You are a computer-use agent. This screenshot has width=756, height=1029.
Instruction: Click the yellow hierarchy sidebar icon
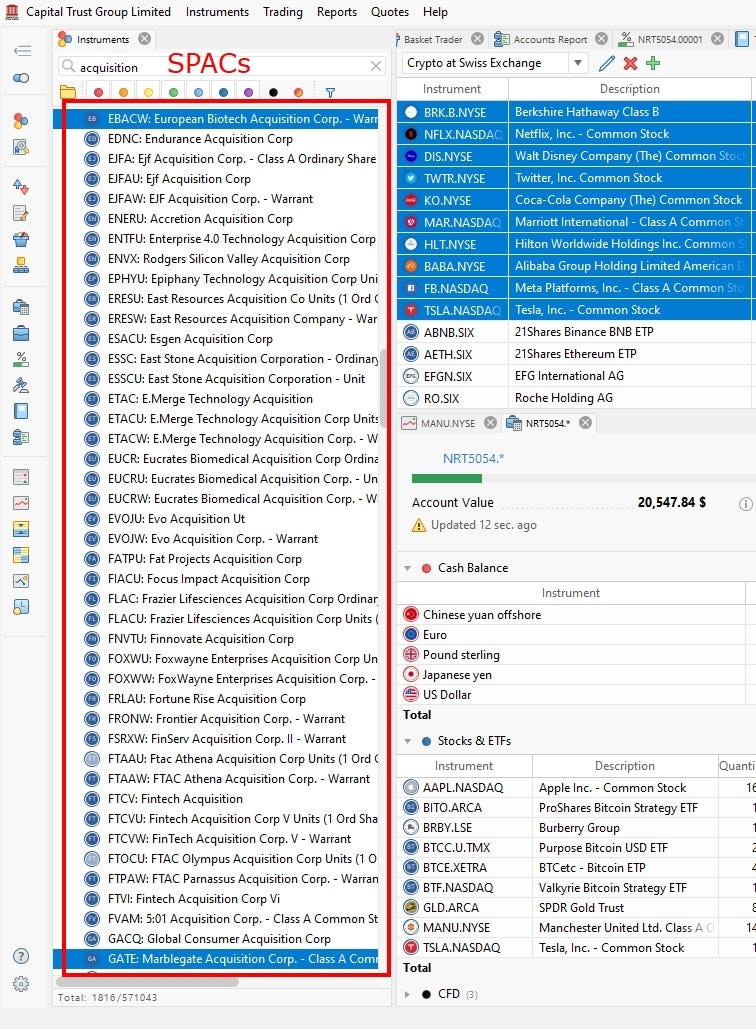tap(21, 265)
